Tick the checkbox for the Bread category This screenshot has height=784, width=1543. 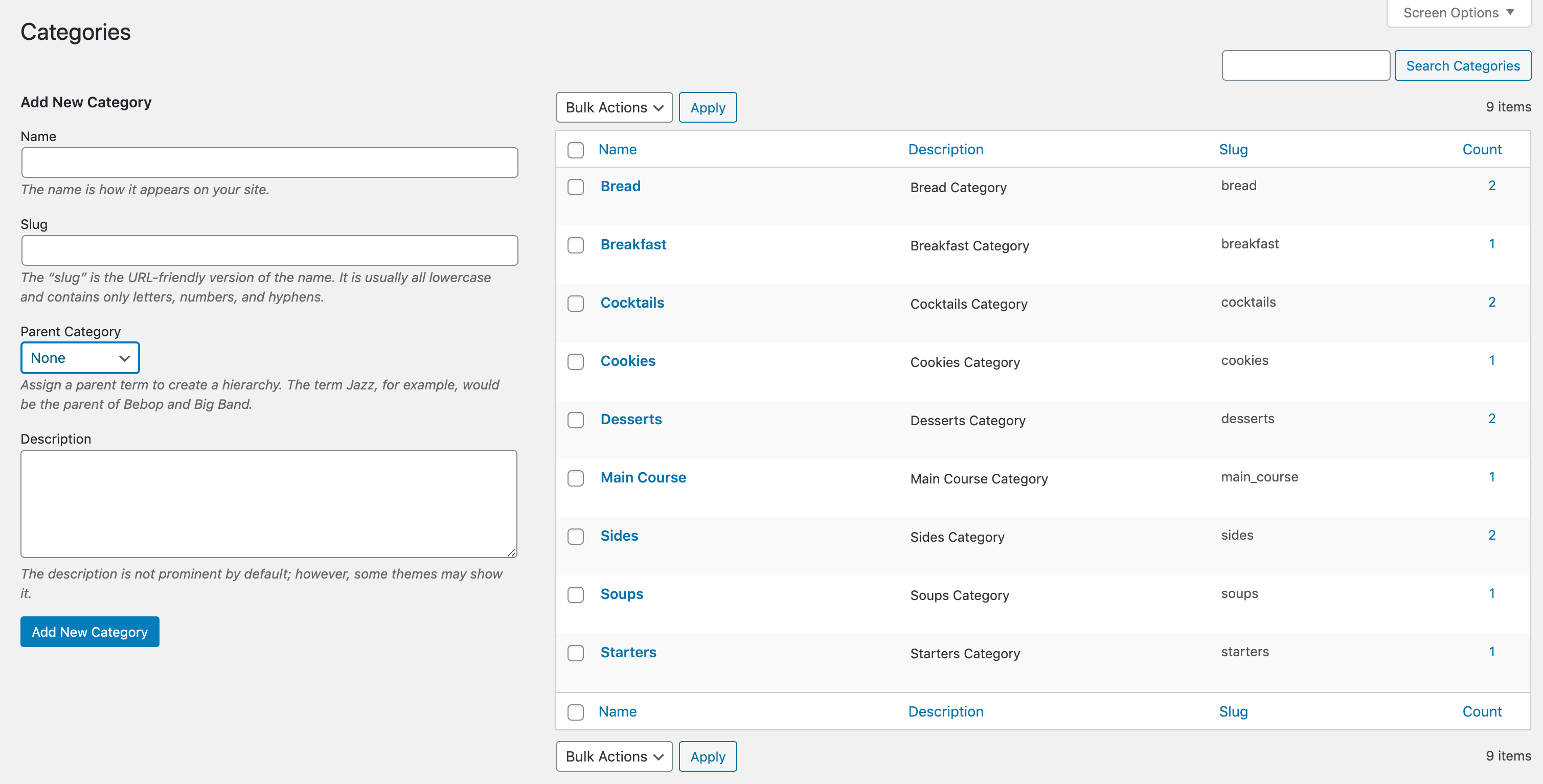click(575, 187)
